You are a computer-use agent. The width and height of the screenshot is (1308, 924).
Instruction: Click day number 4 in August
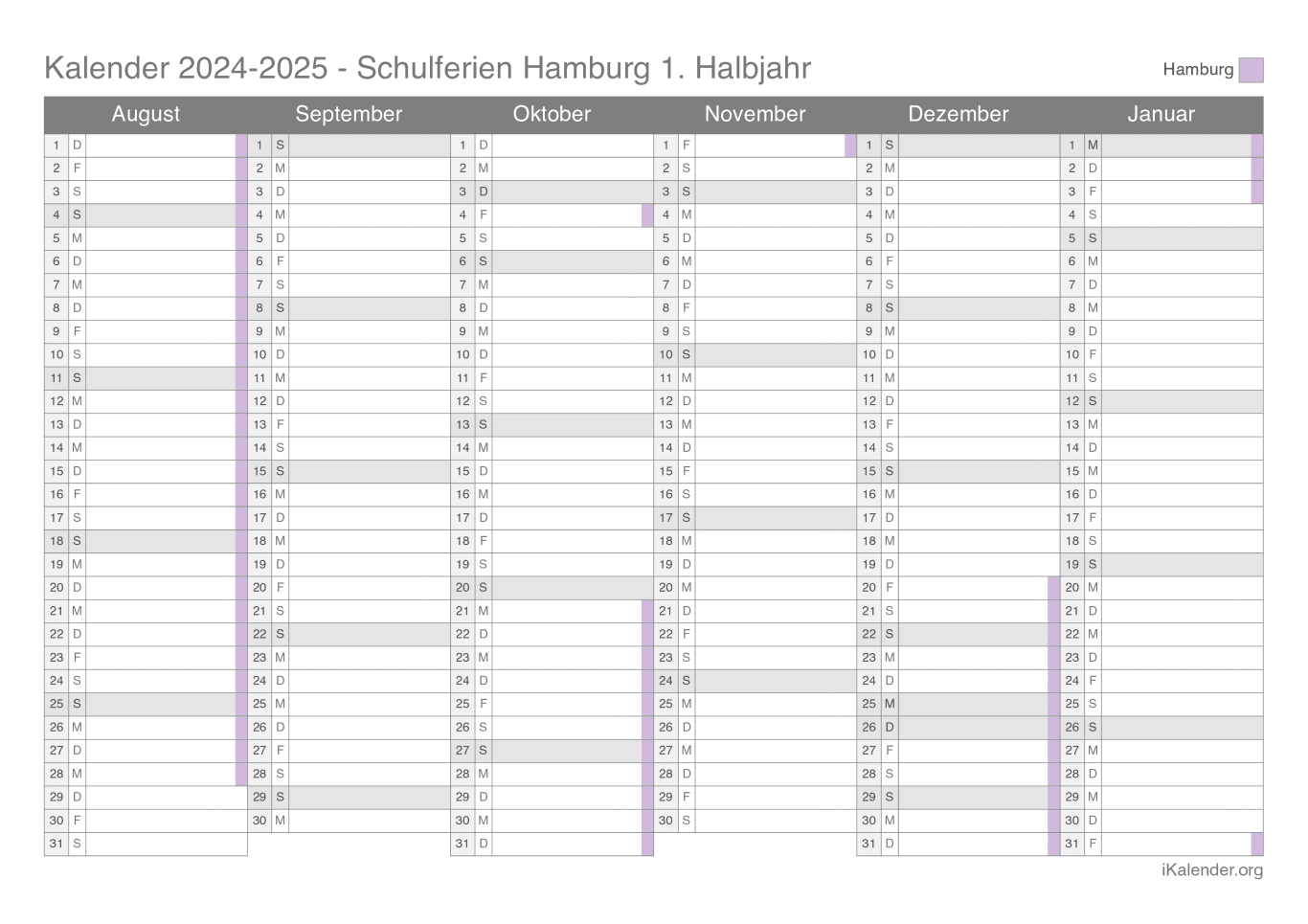tap(56, 214)
